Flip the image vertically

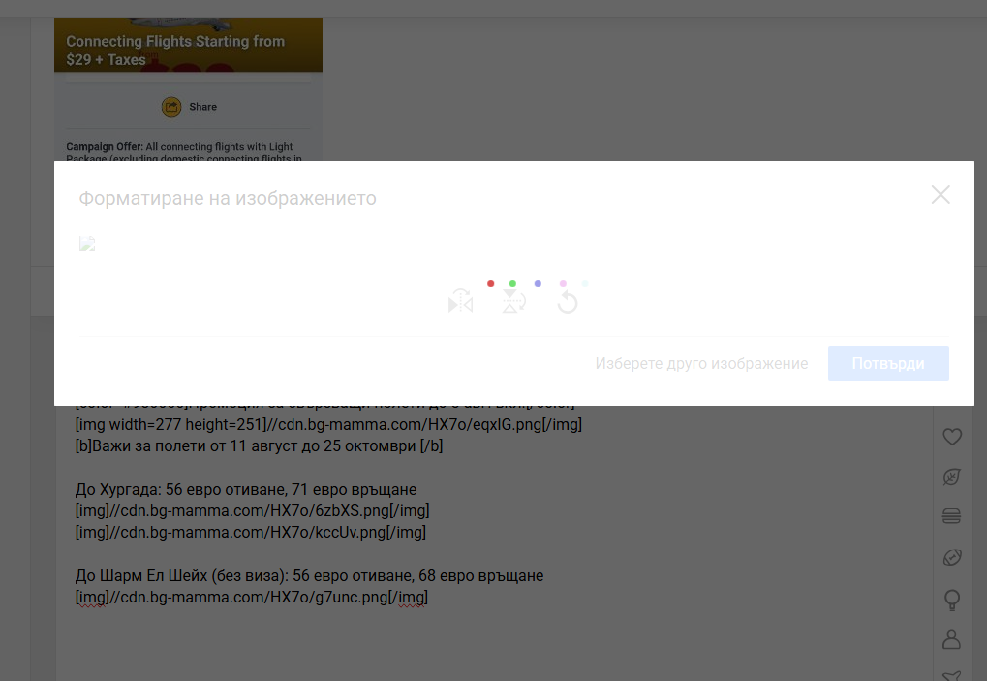click(514, 301)
